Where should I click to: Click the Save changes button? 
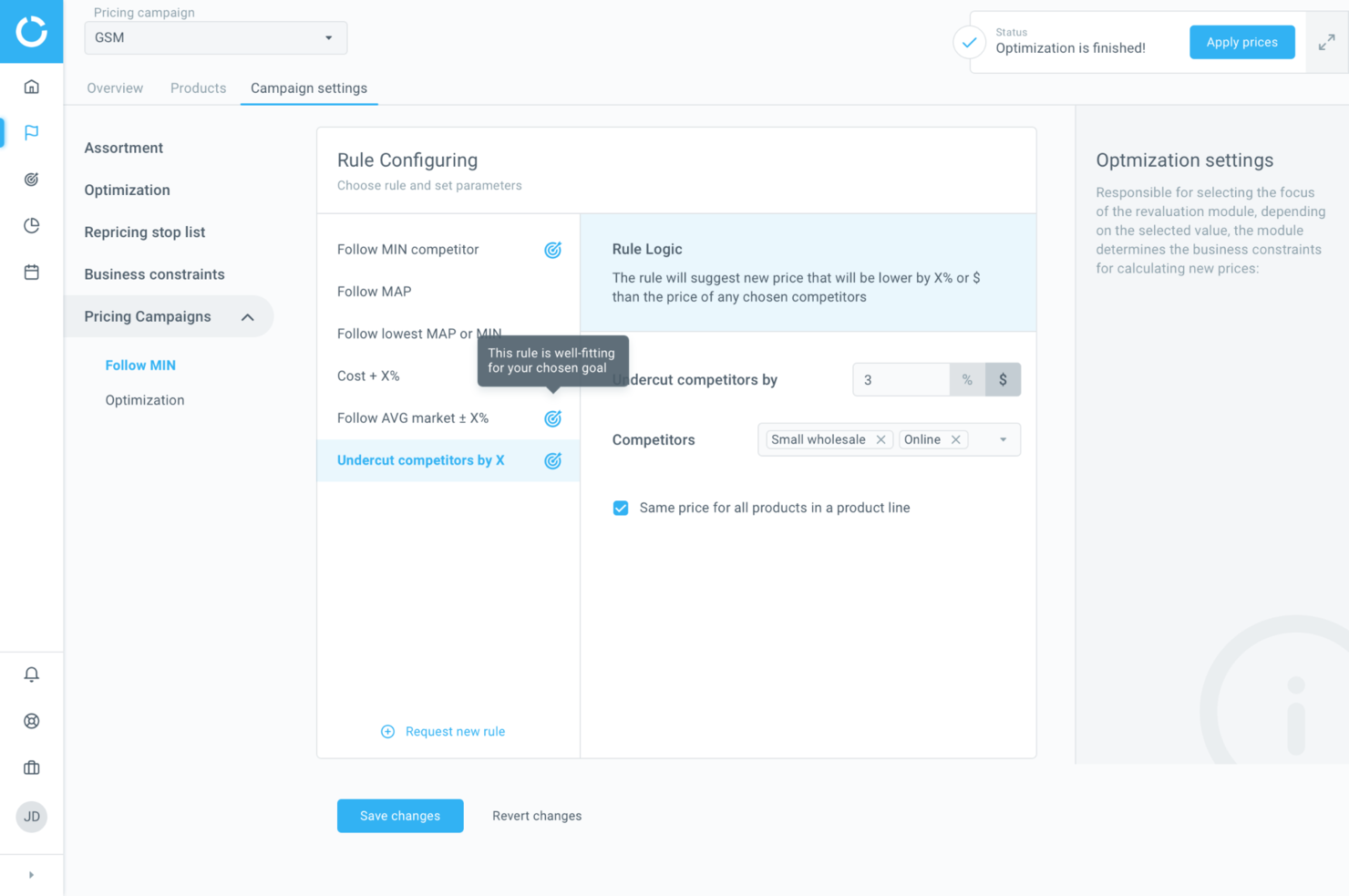(x=400, y=816)
